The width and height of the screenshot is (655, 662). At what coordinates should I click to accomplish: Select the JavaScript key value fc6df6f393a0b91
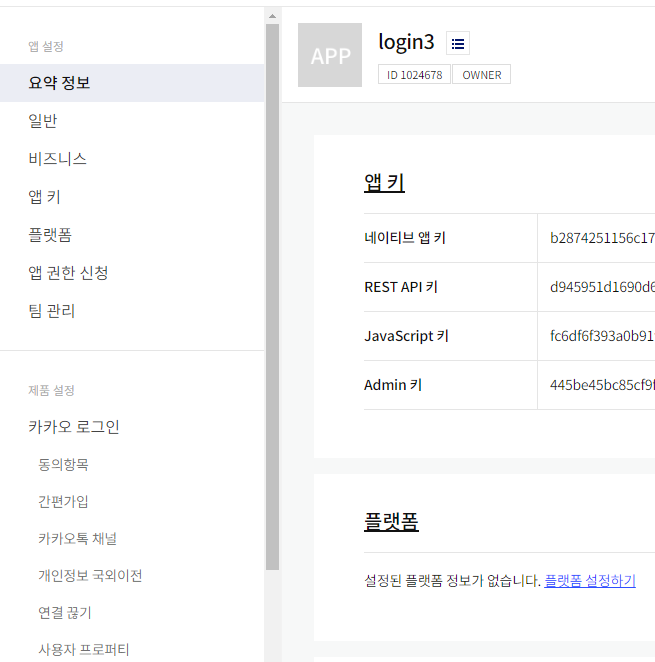pos(602,336)
